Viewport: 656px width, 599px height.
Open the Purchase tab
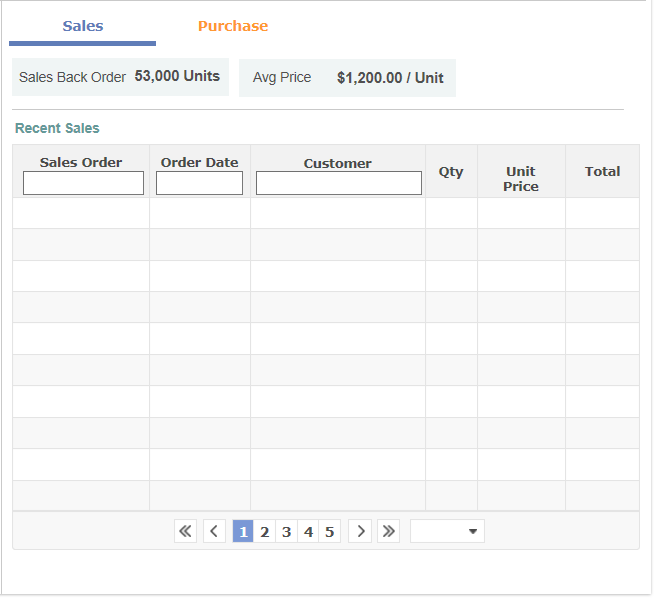pyautogui.click(x=232, y=27)
